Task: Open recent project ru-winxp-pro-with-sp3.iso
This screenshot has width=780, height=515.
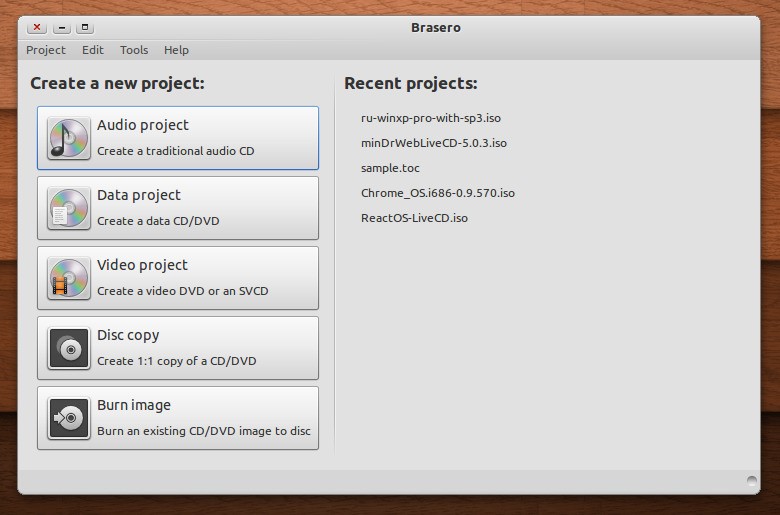Action: tap(431, 118)
